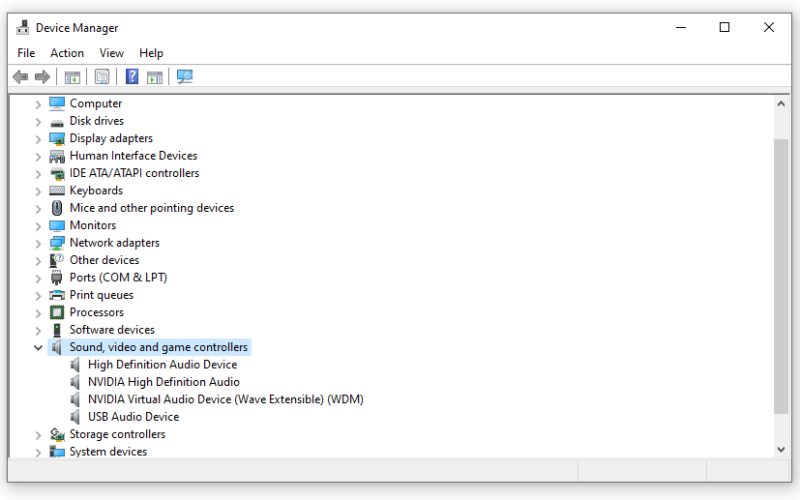Select NVIDIA Virtual Audio Device (Wave Extensible)

226,399
